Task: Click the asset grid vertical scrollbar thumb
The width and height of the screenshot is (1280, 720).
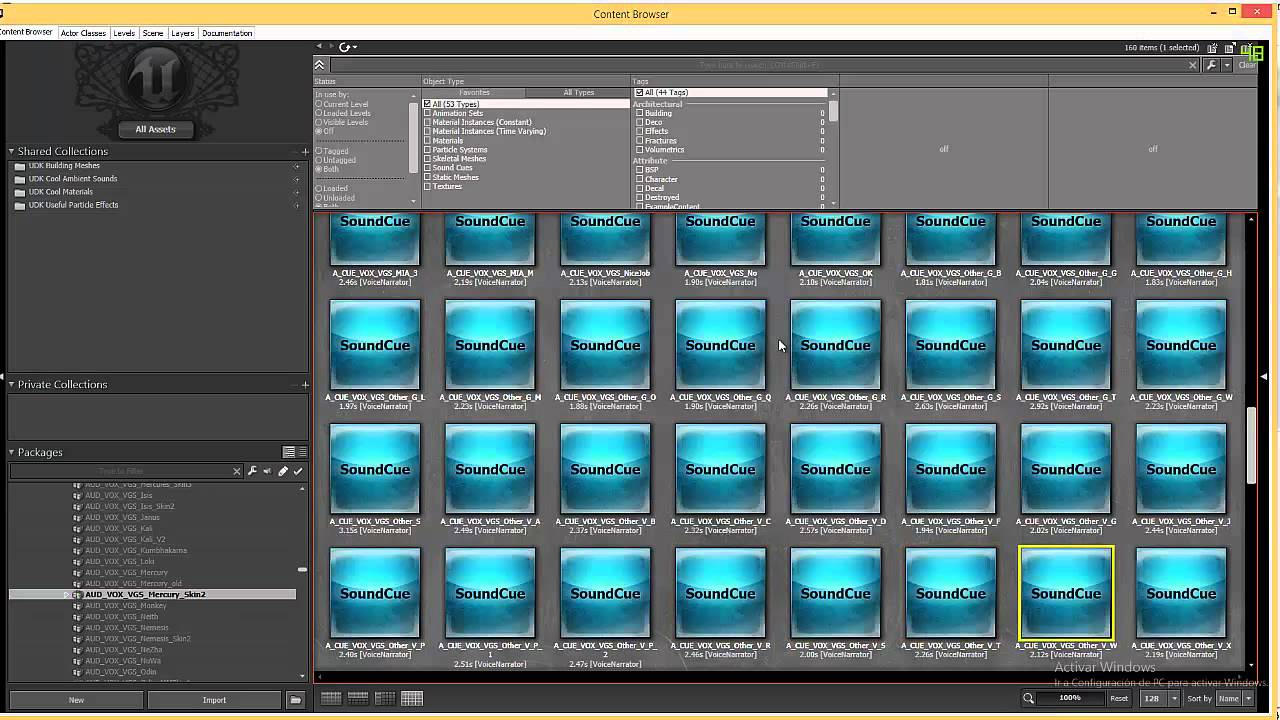Action: click(1251, 445)
